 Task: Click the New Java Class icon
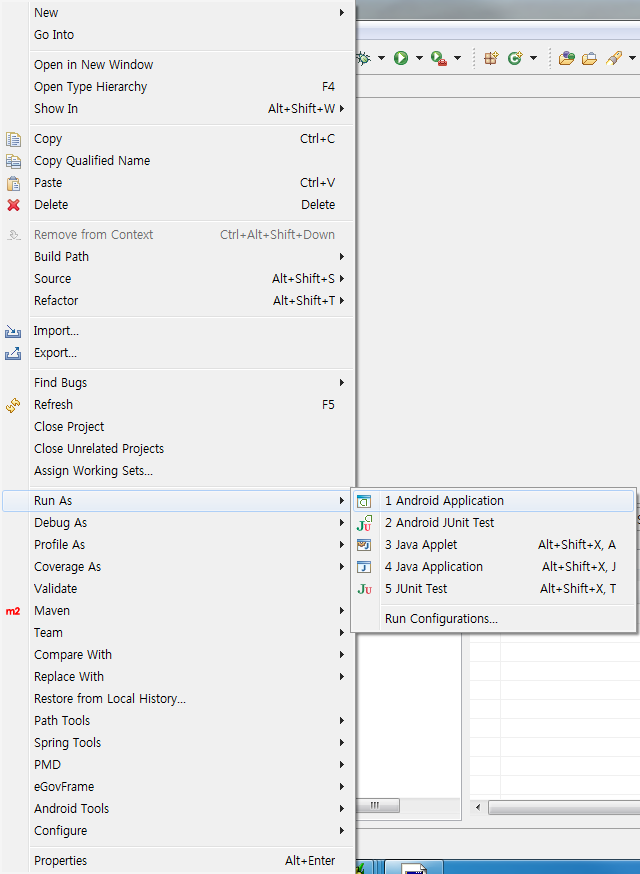coord(515,58)
